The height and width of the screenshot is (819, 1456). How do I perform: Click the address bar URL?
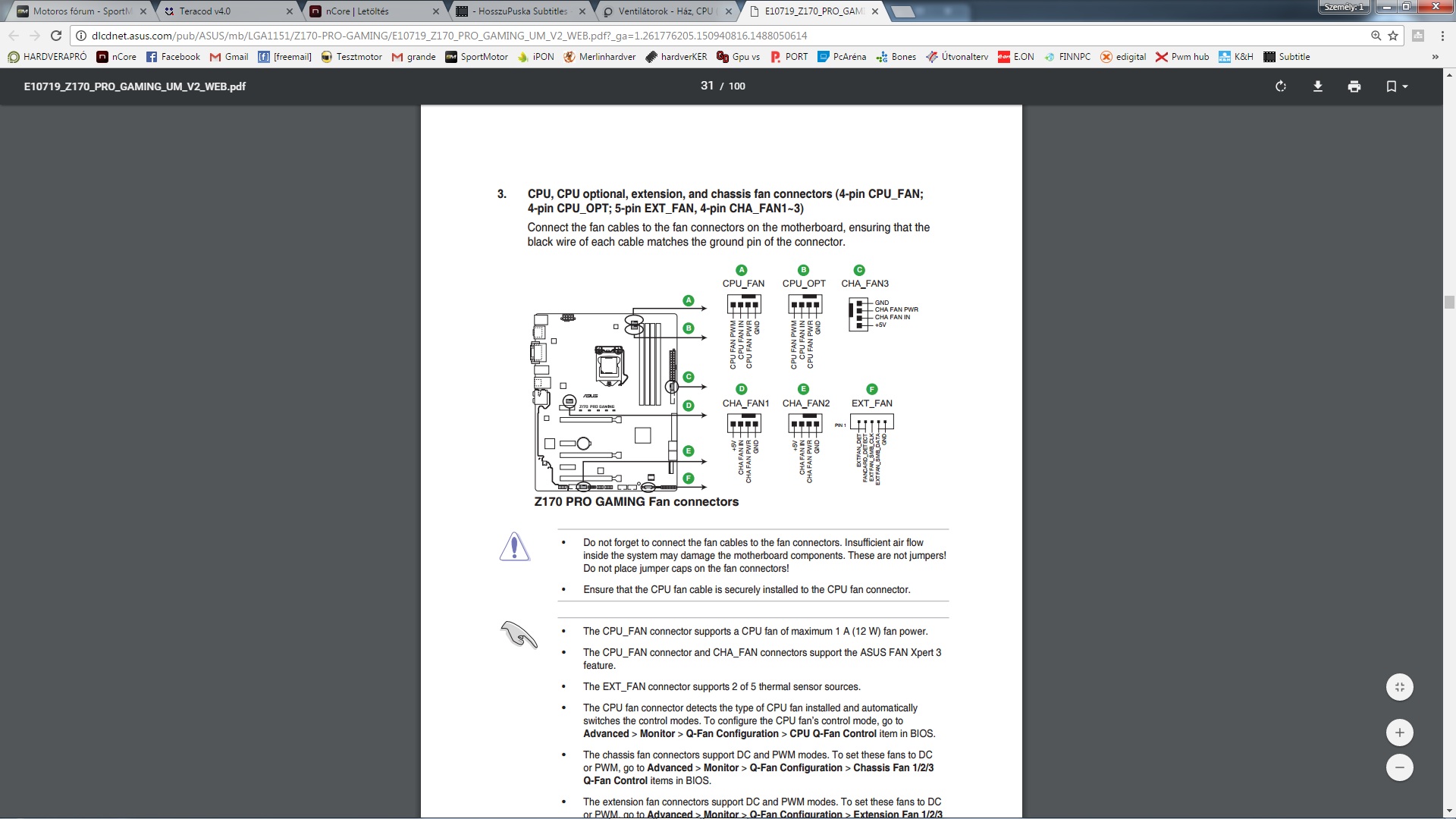[x=449, y=36]
